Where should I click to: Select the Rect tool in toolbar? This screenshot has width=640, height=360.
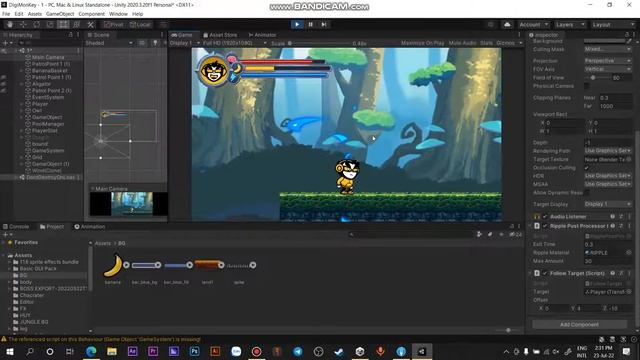coord(63,24)
